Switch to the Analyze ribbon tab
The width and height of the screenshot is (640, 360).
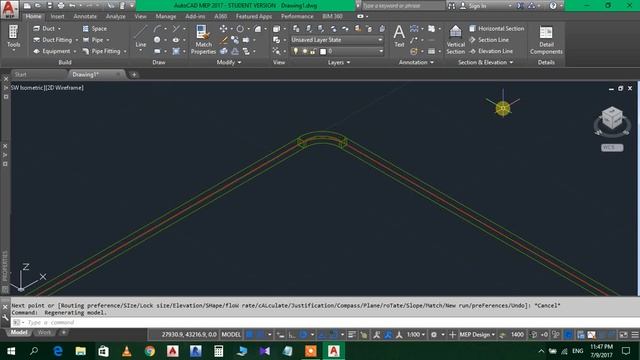[116, 16]
